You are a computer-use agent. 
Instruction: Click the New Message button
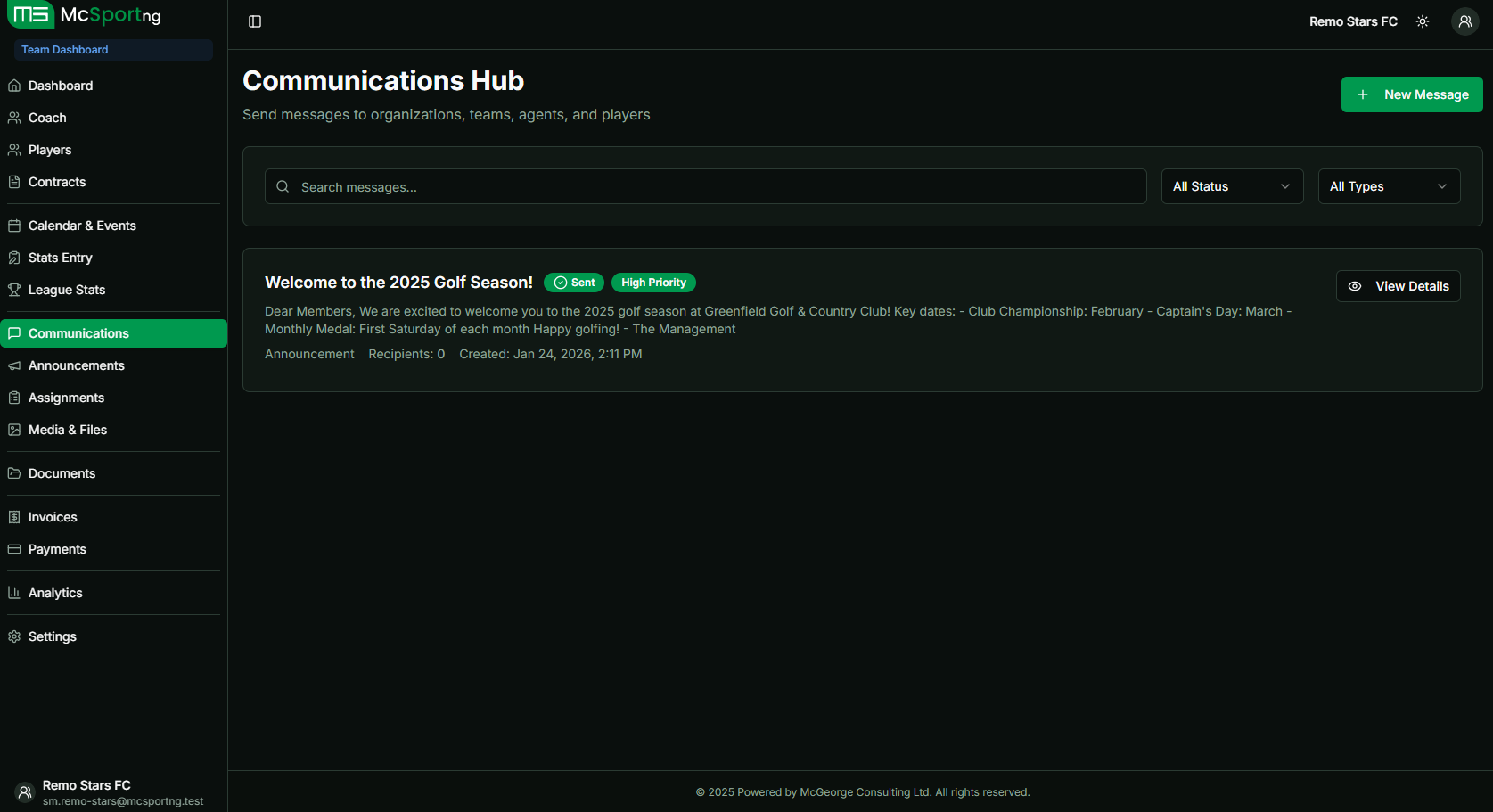pos(1412,94)
